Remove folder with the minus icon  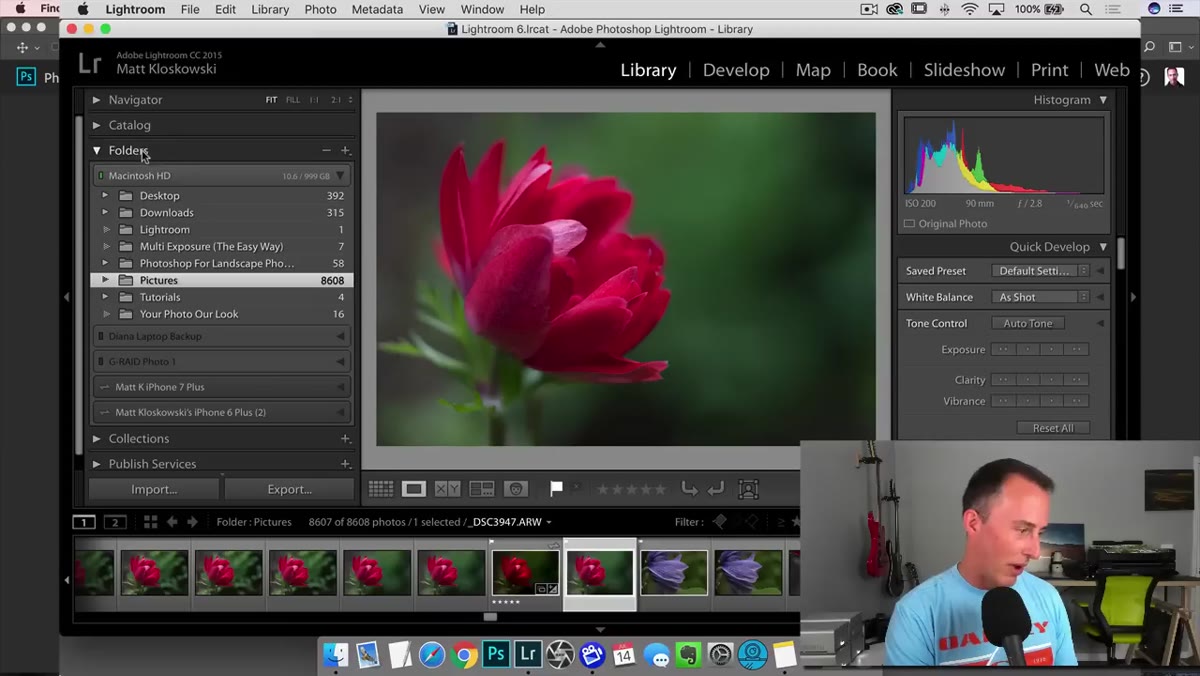[326, 150]
